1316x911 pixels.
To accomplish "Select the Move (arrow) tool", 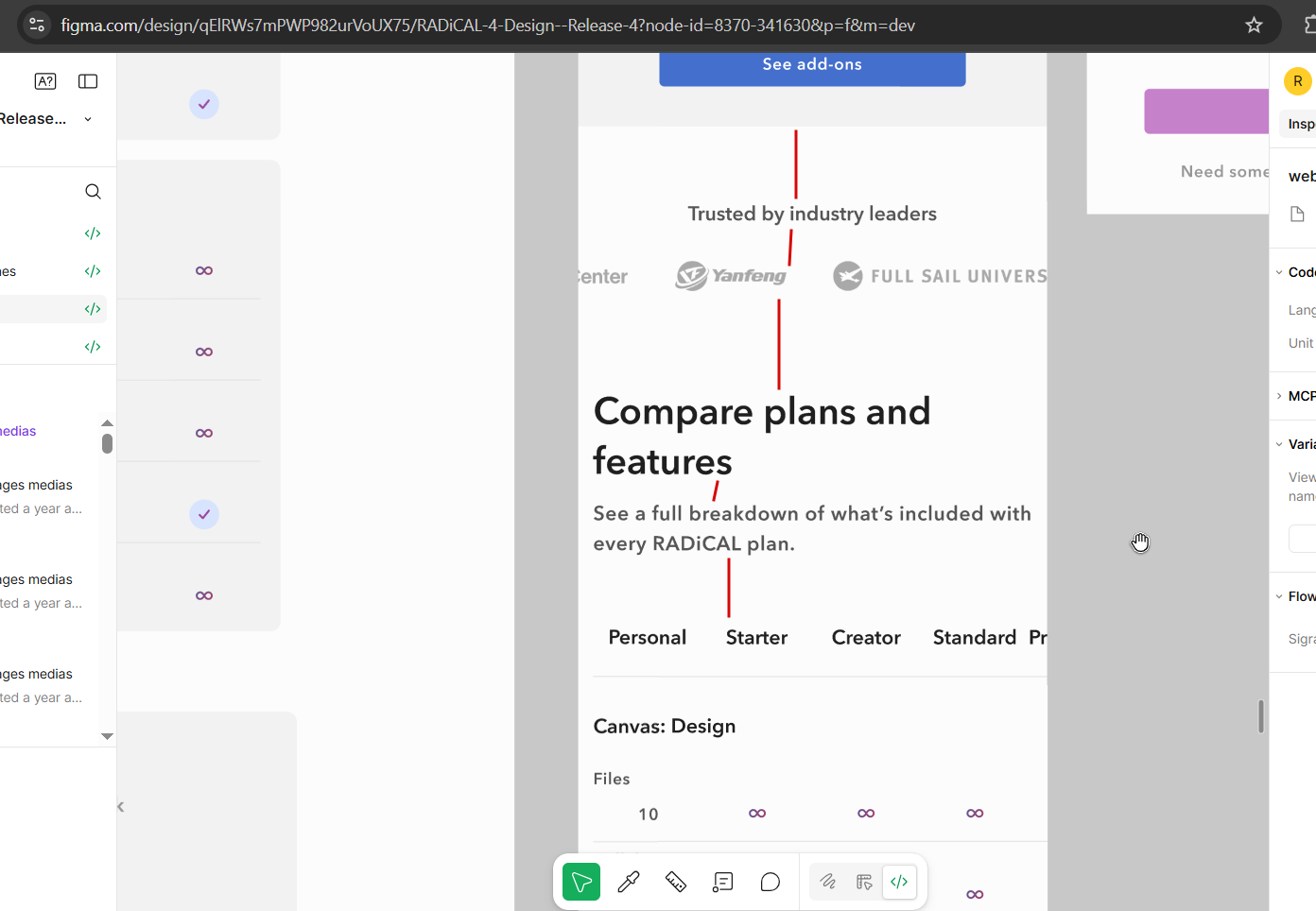I will click(581, 882).
